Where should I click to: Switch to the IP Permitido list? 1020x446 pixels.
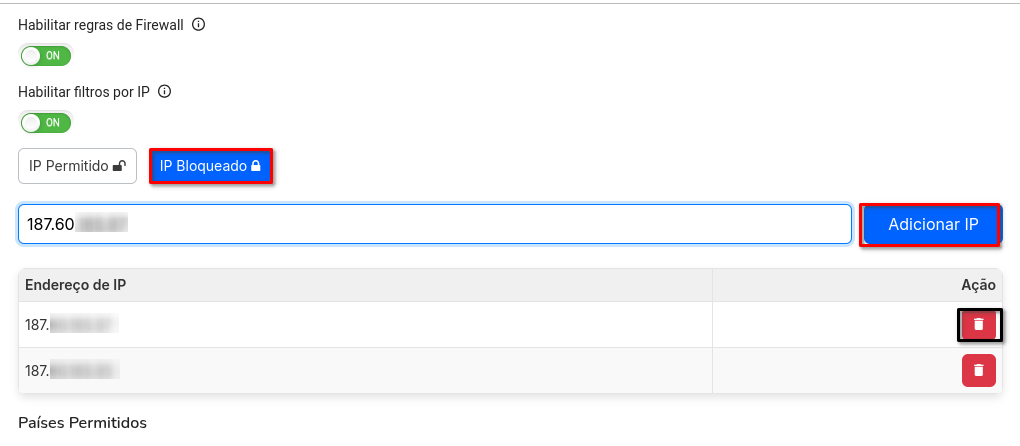click(x=77, y=166)
